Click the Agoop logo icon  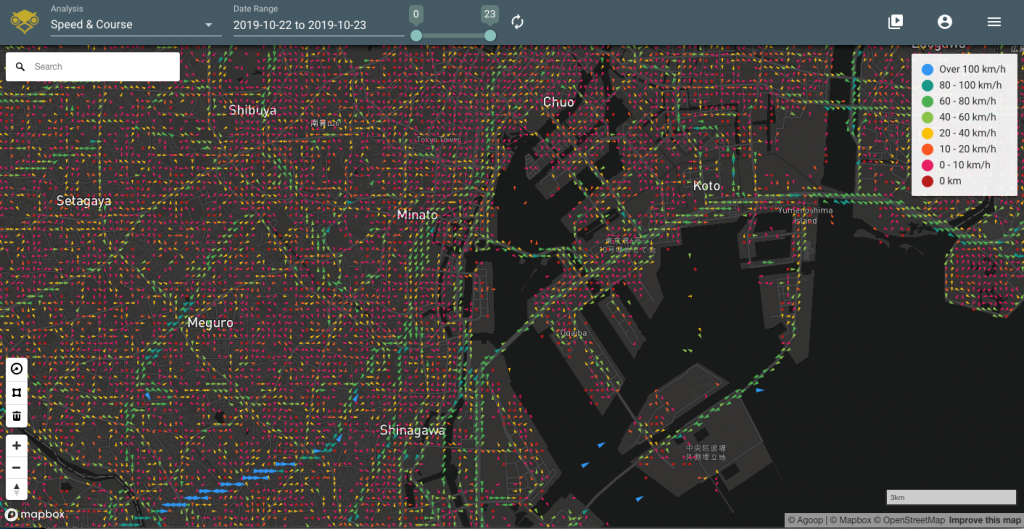pos(23,21)
